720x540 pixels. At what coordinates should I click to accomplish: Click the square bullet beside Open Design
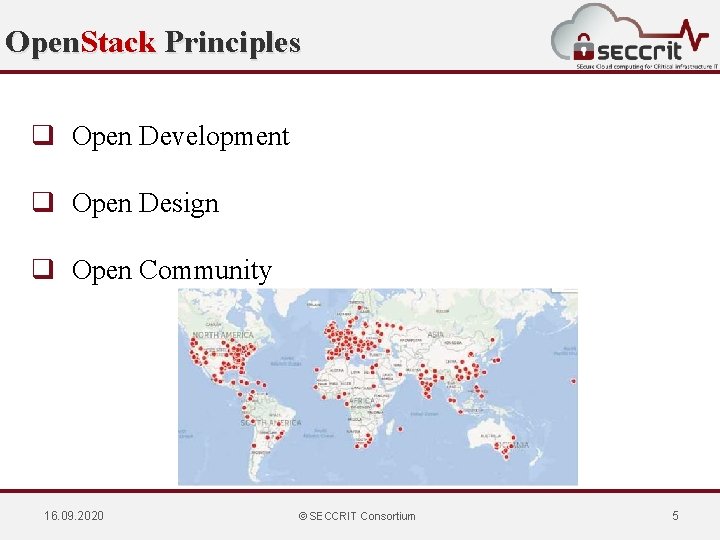tap(43, 202)
